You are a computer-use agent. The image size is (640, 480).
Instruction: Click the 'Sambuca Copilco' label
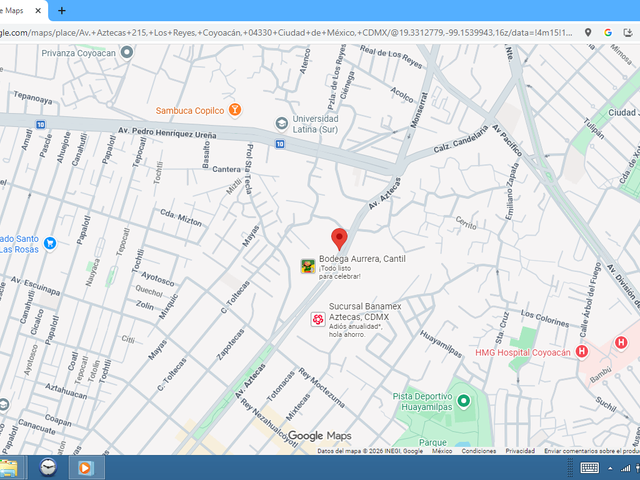tap(190, 111)
